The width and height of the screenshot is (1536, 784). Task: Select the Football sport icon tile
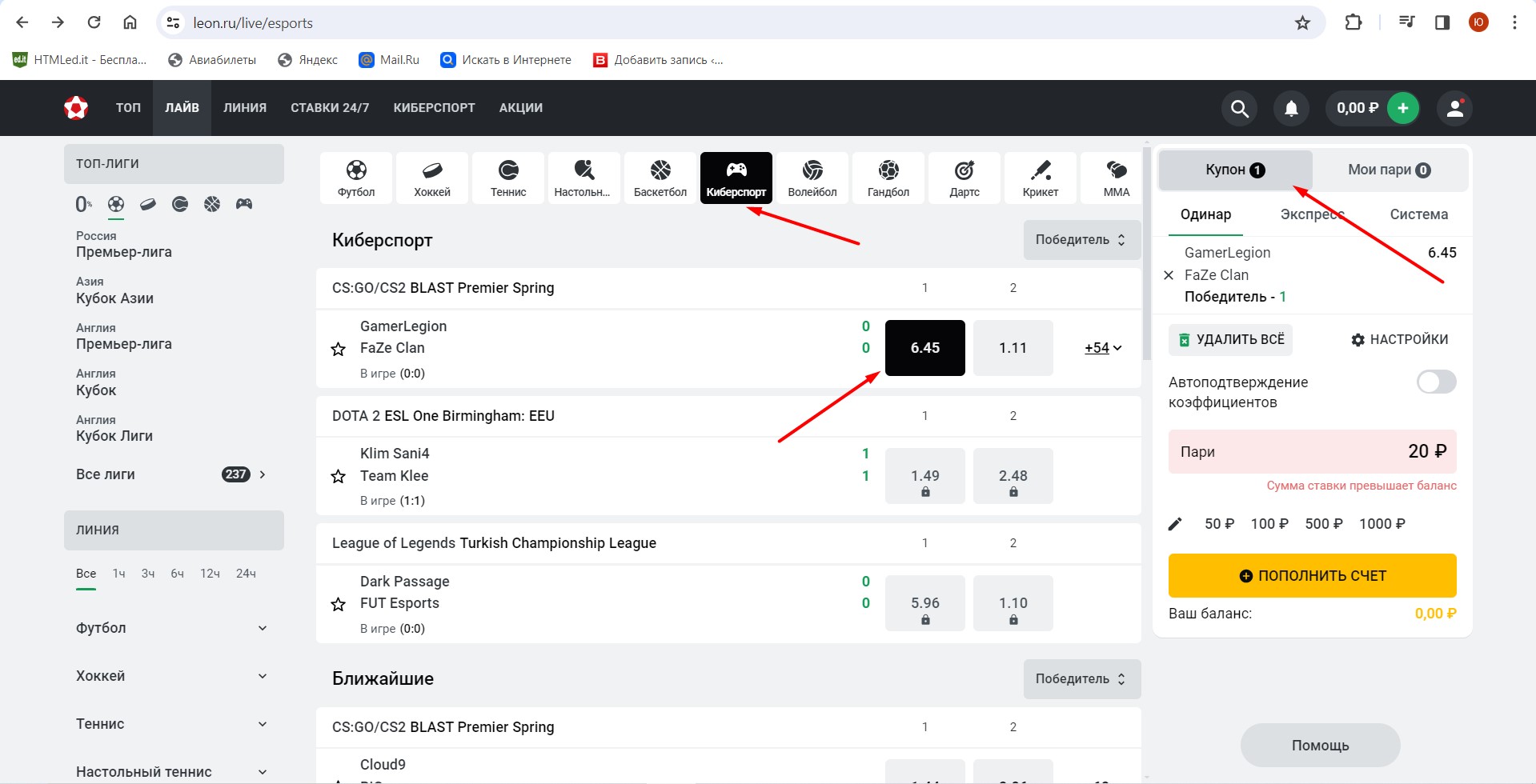(x=356, y=178)
